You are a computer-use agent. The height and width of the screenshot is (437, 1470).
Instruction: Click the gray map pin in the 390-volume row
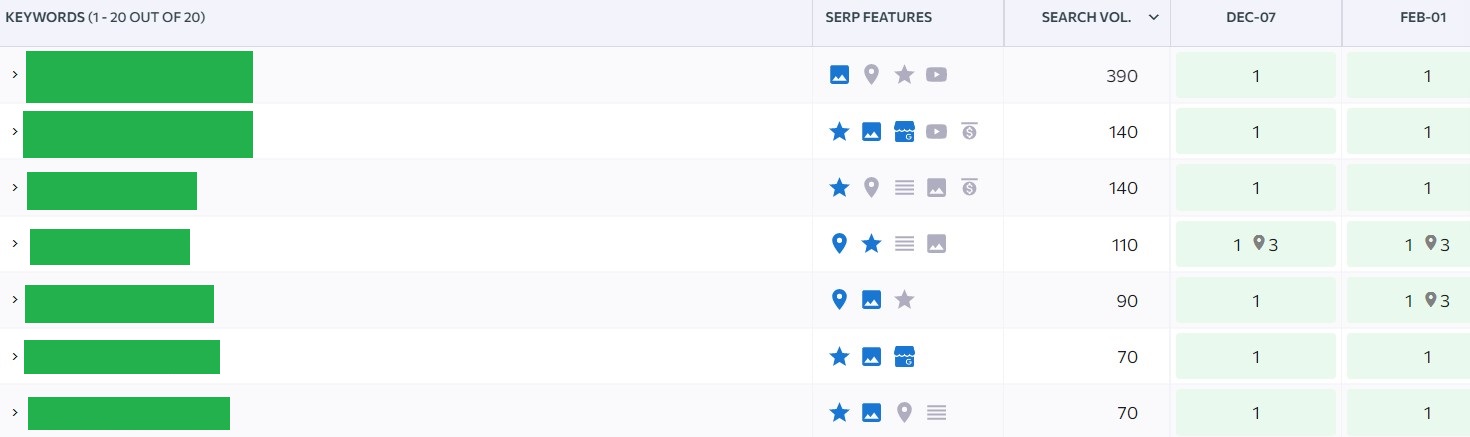click(871, 75)
